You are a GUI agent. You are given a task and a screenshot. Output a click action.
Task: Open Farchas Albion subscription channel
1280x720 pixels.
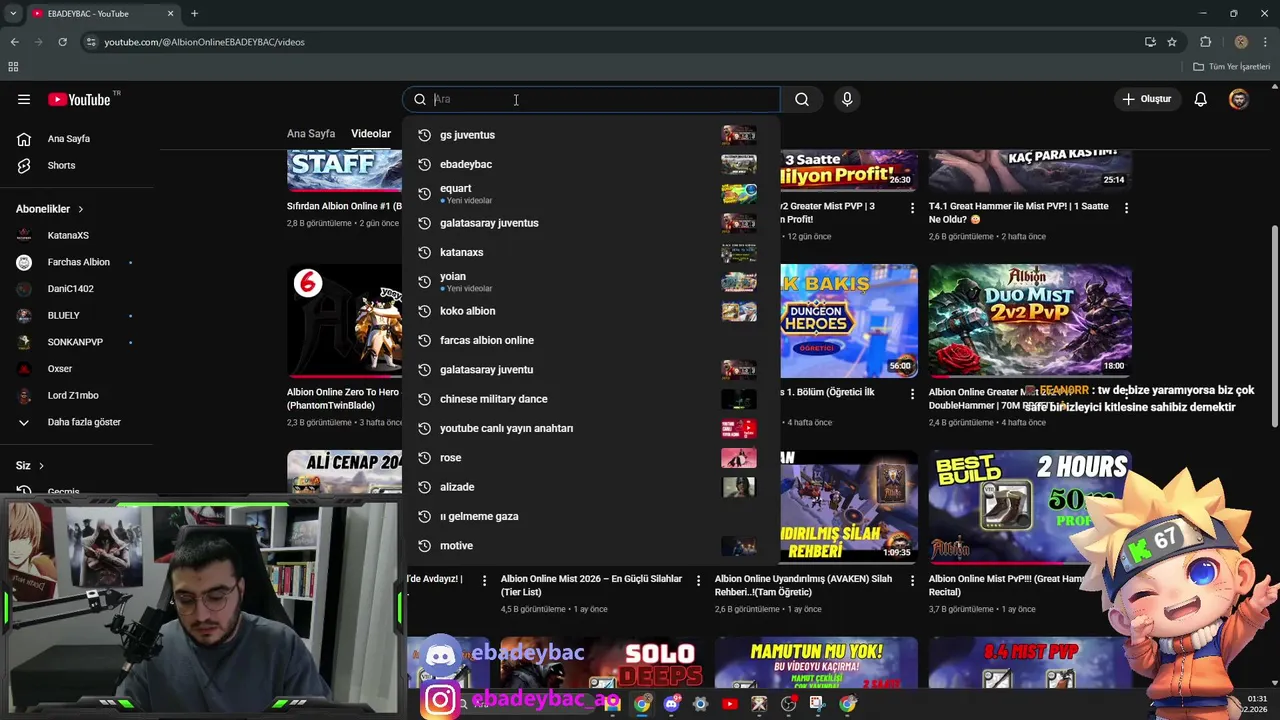pyautogui.click(x=76, y=262)
